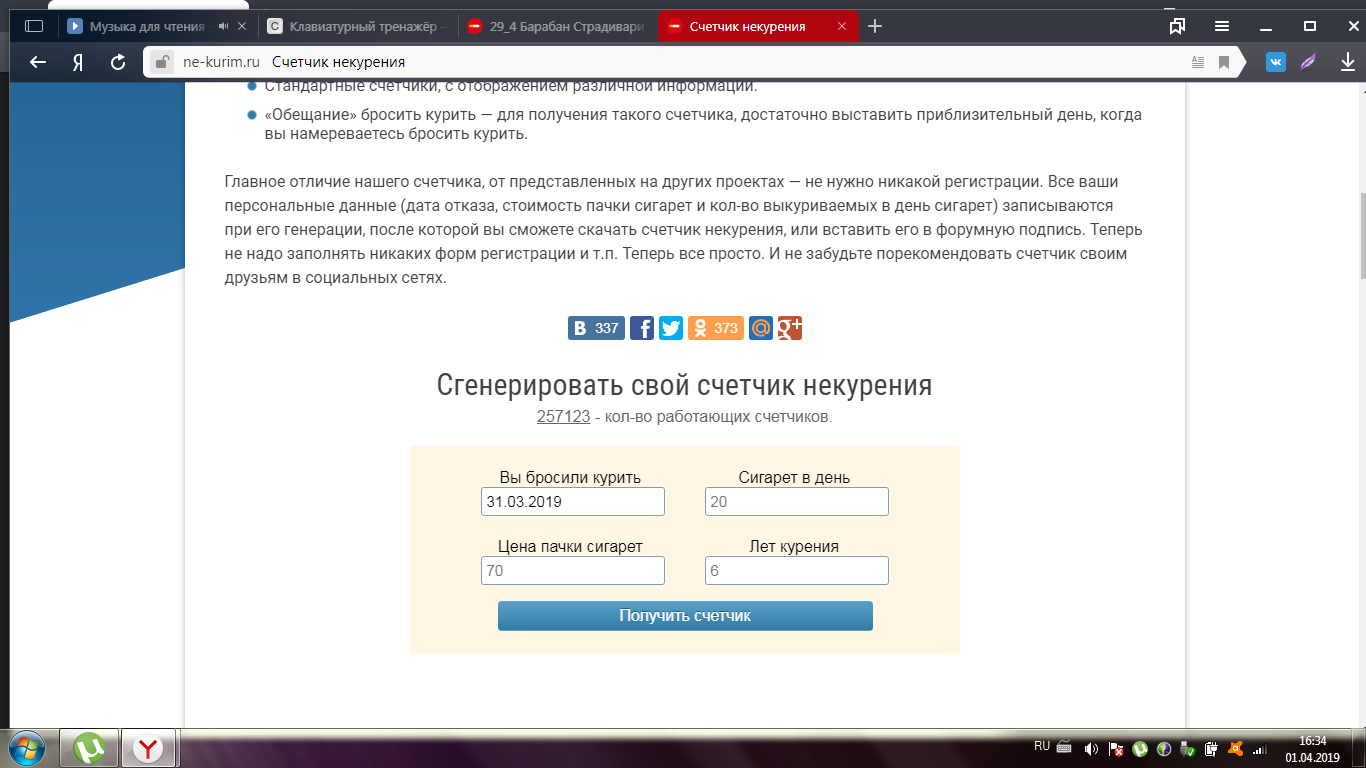Open the Avast antivirus tray icon
The image size is (1366, 768).
1236,749
